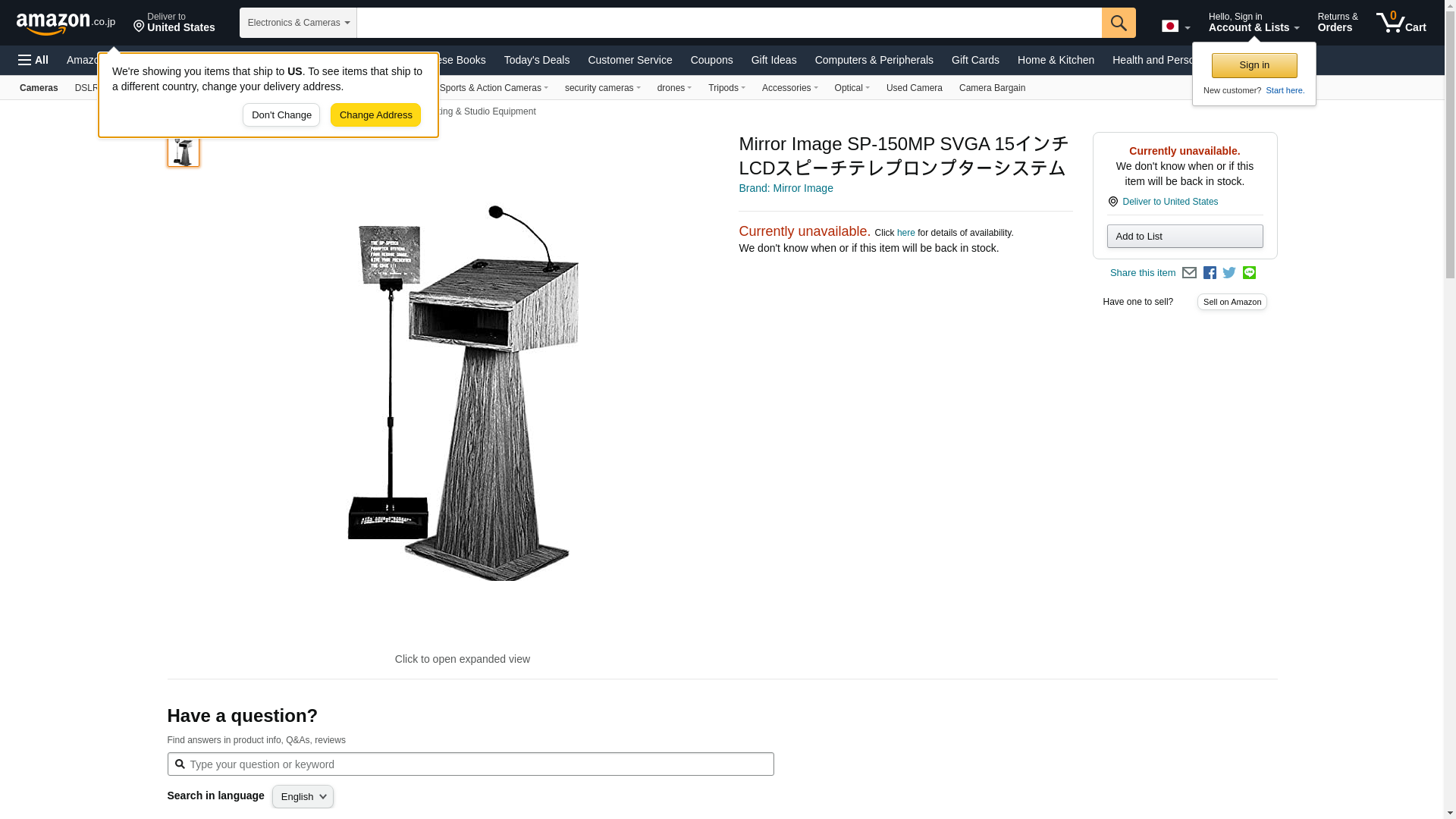Click the Don't Change button
Viewport: 1456px width, 819px height.
click(x=281, y=115)
